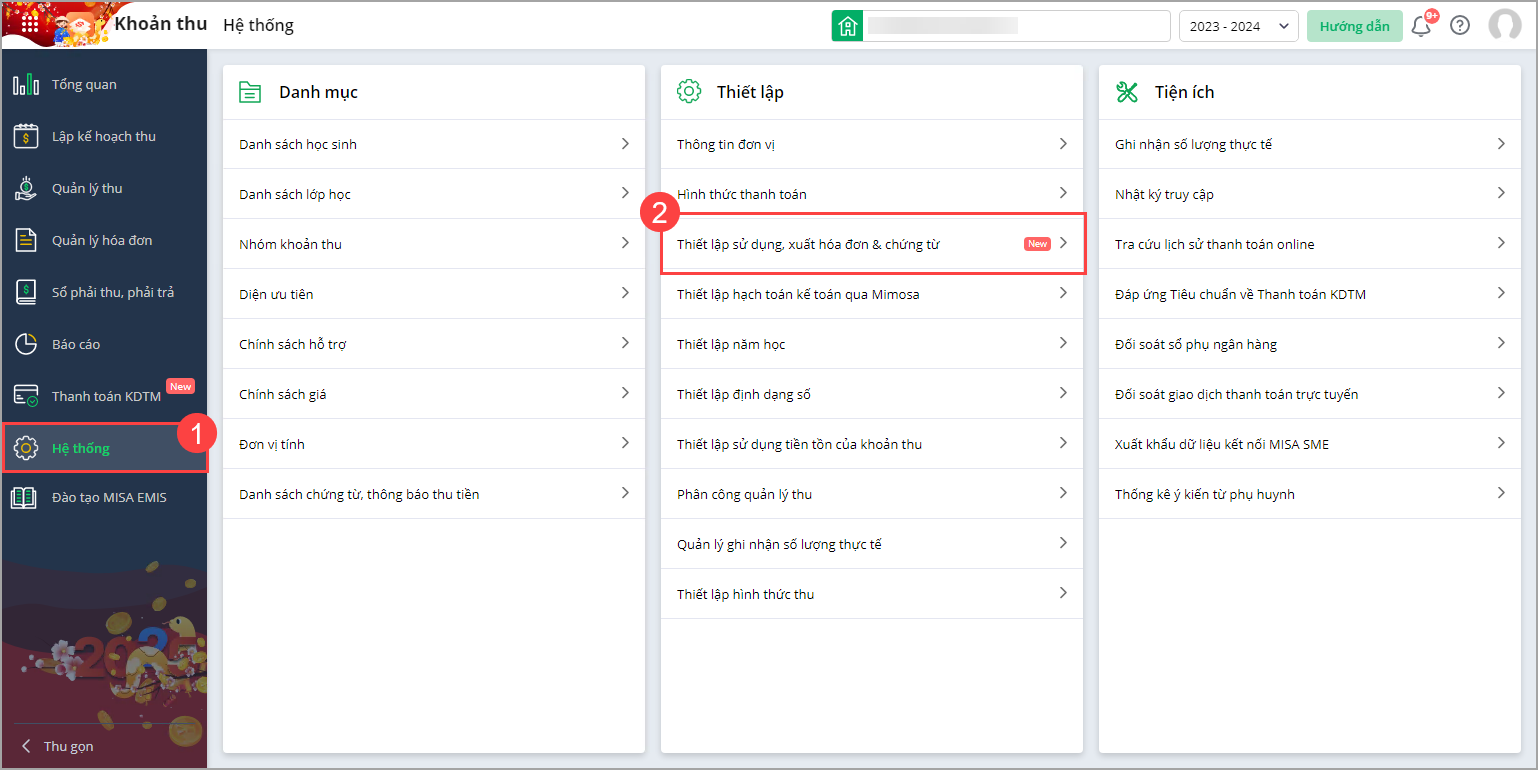
Task: Select Hệ thống in the sidebar
Action: tap(81, 449)
